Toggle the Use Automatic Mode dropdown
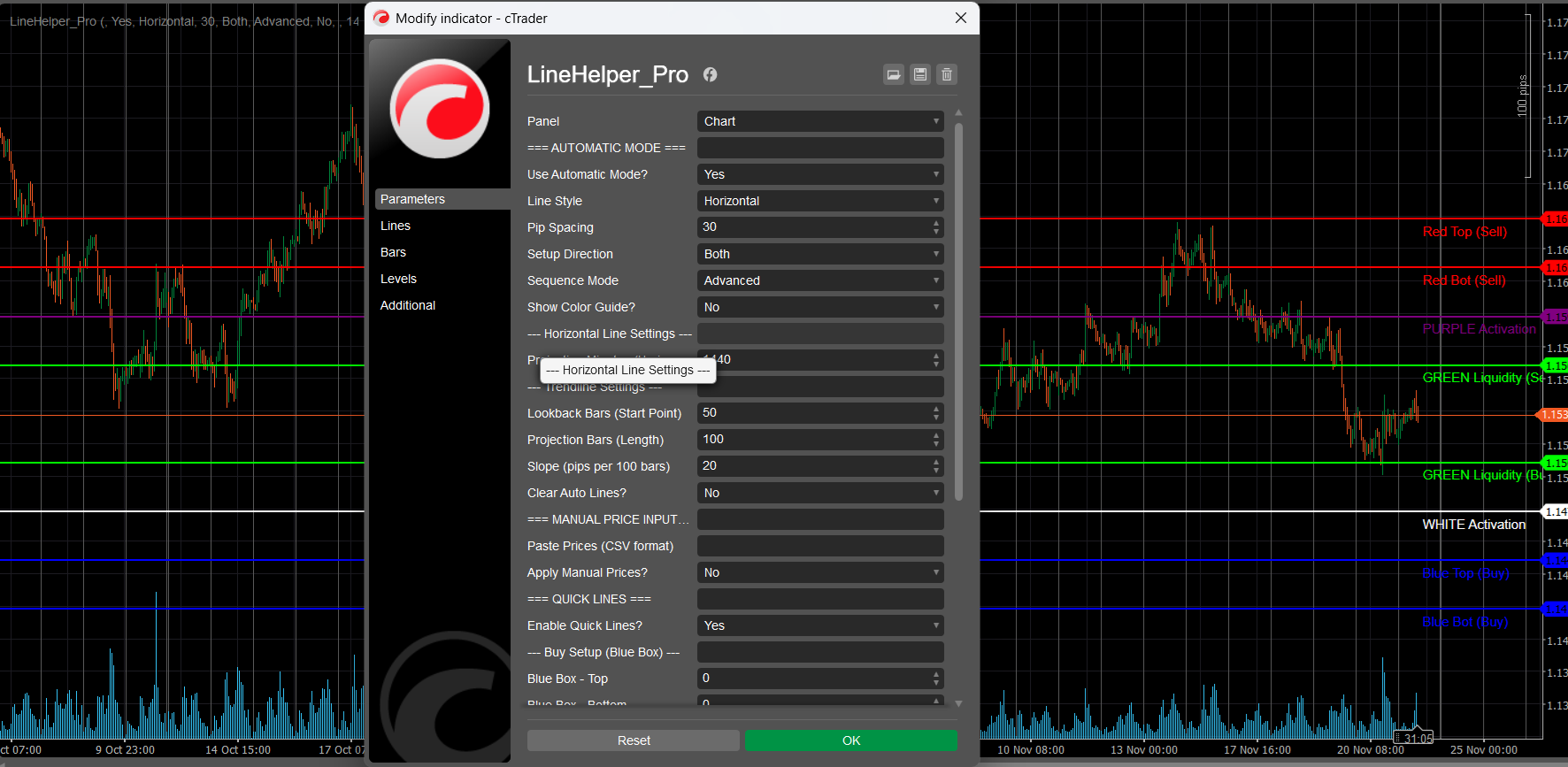Image resolution: width=1568 pixels, height=767 pixels. coord(819,174)
